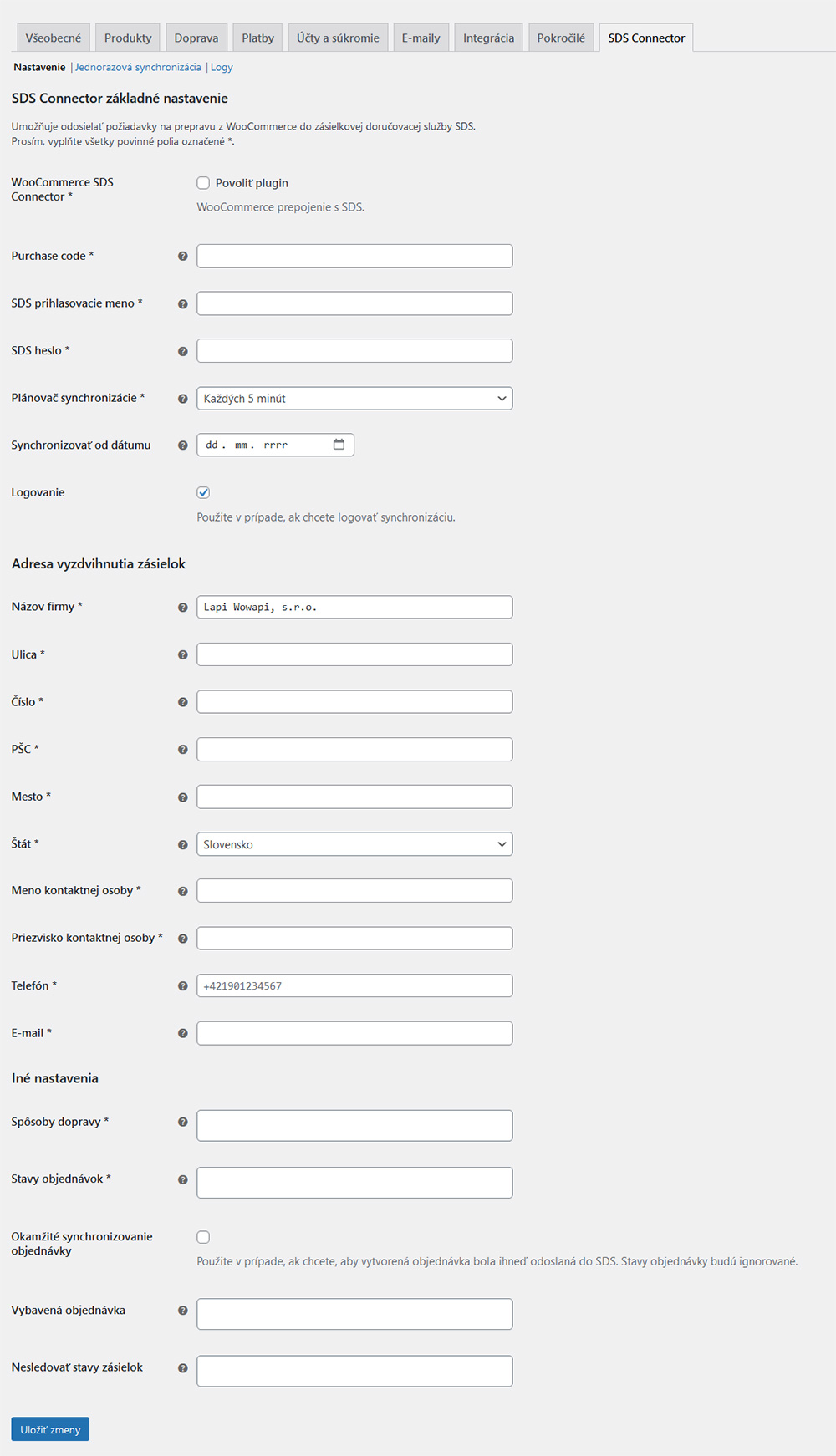The image size is (836, 1456).
Task: Click help icon next to Telefón
Action: 183,986
